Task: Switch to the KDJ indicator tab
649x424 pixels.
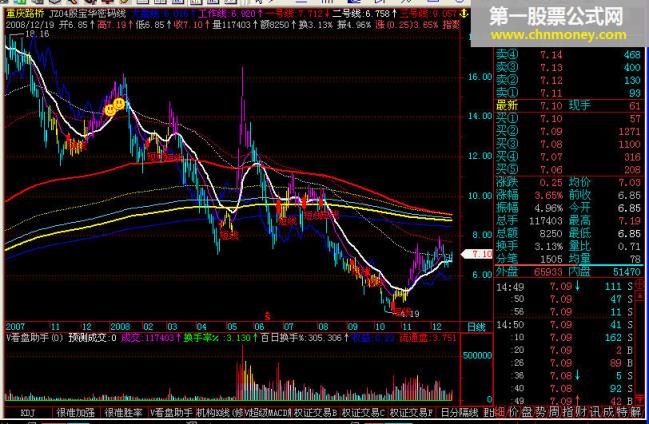Action: pyautogui.click(x=28, y=413)
